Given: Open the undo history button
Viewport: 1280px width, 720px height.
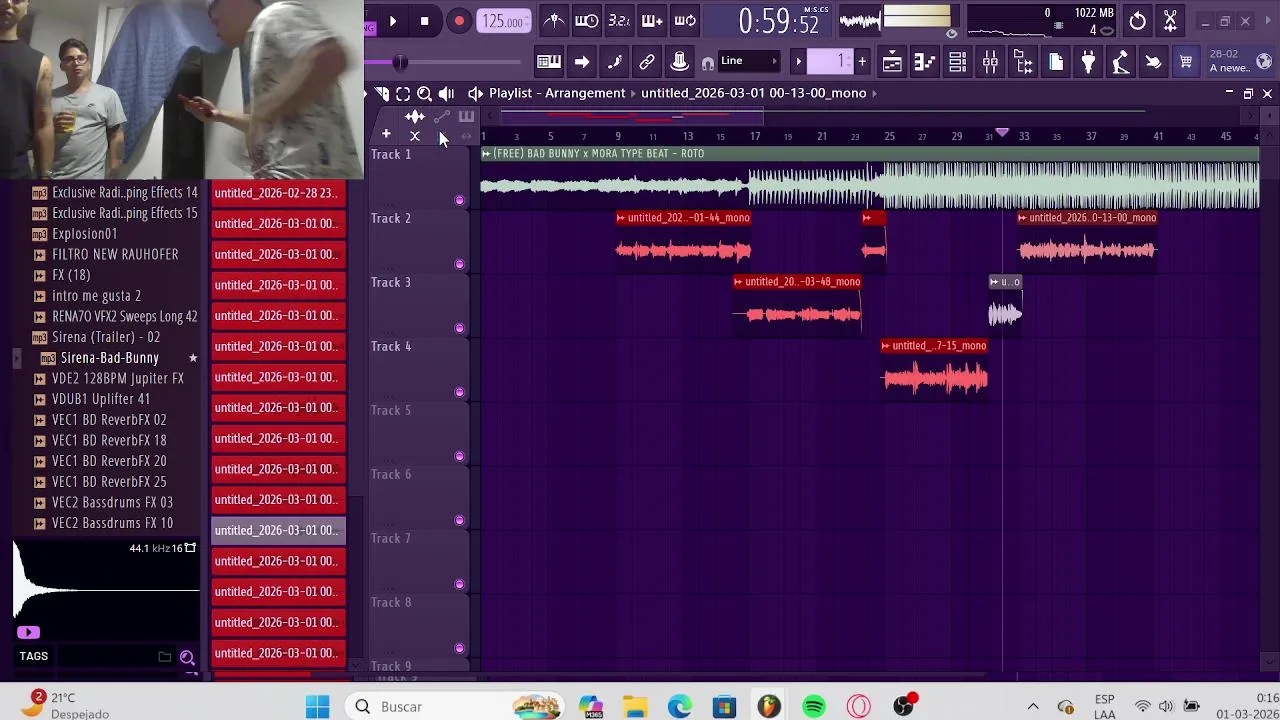Looking at the screenshot, I should pyautogui.click(x=1137, y=21).
